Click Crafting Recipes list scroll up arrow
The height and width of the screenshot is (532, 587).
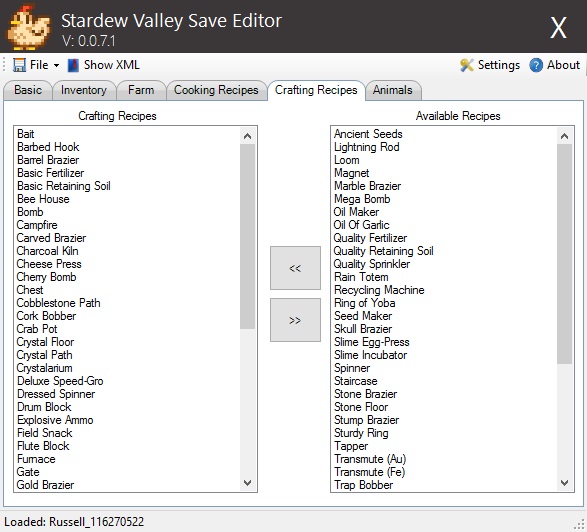[247, 136]
